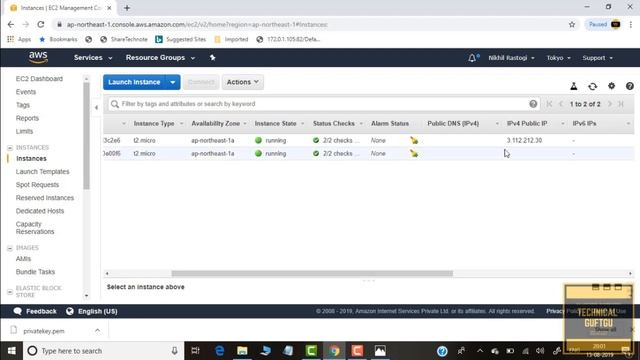The height and width of the screenshot is (360, 640).
Task: Select instance row 3e00f6
Action: coord(369,153)
